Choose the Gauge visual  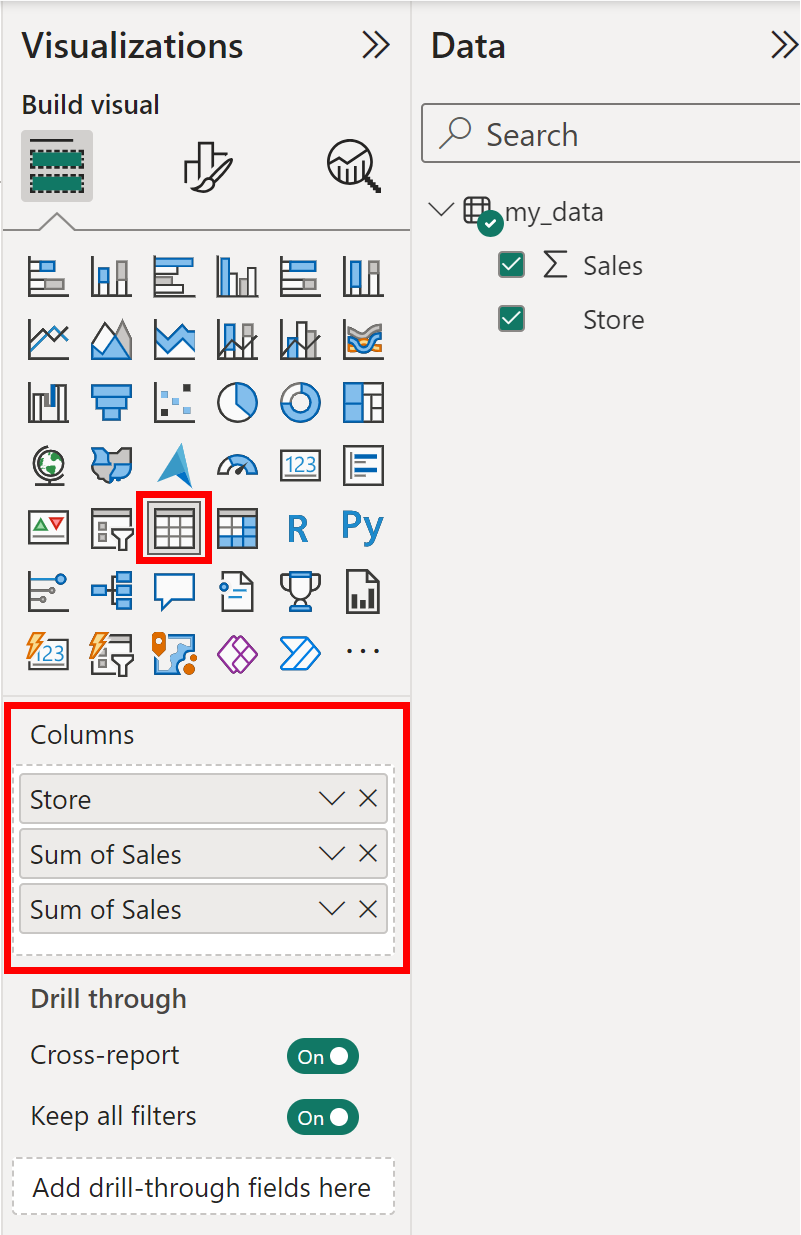click(237, 465)
